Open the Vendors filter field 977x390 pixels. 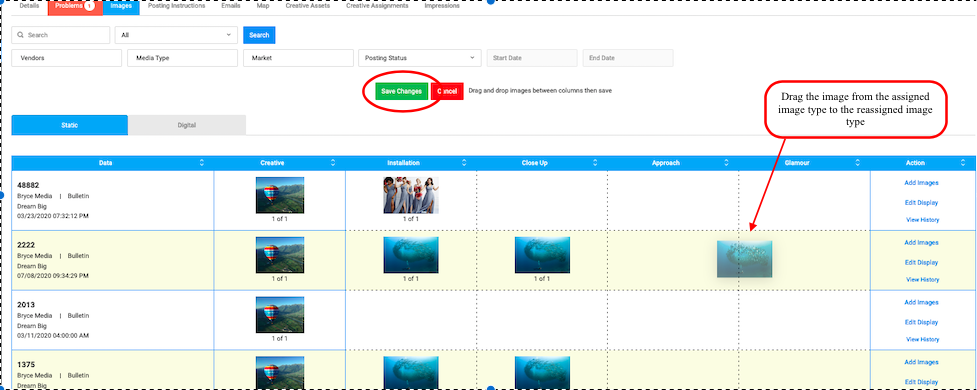pos(67,58)
